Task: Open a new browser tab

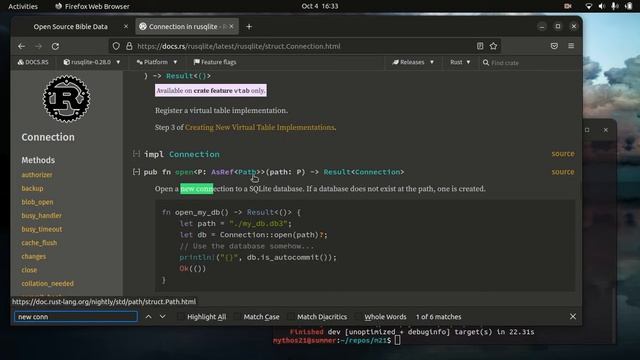Action: click(x=249, y=27)
